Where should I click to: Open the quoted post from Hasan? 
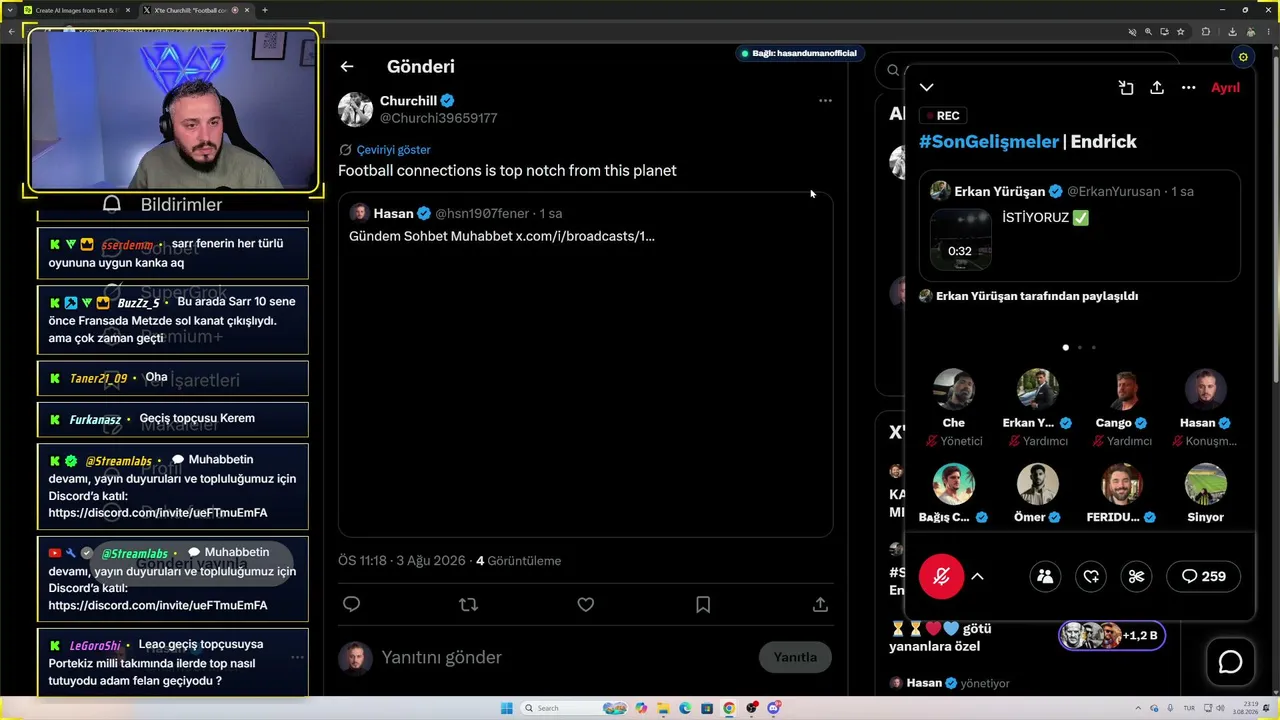[x=585, y=365]
